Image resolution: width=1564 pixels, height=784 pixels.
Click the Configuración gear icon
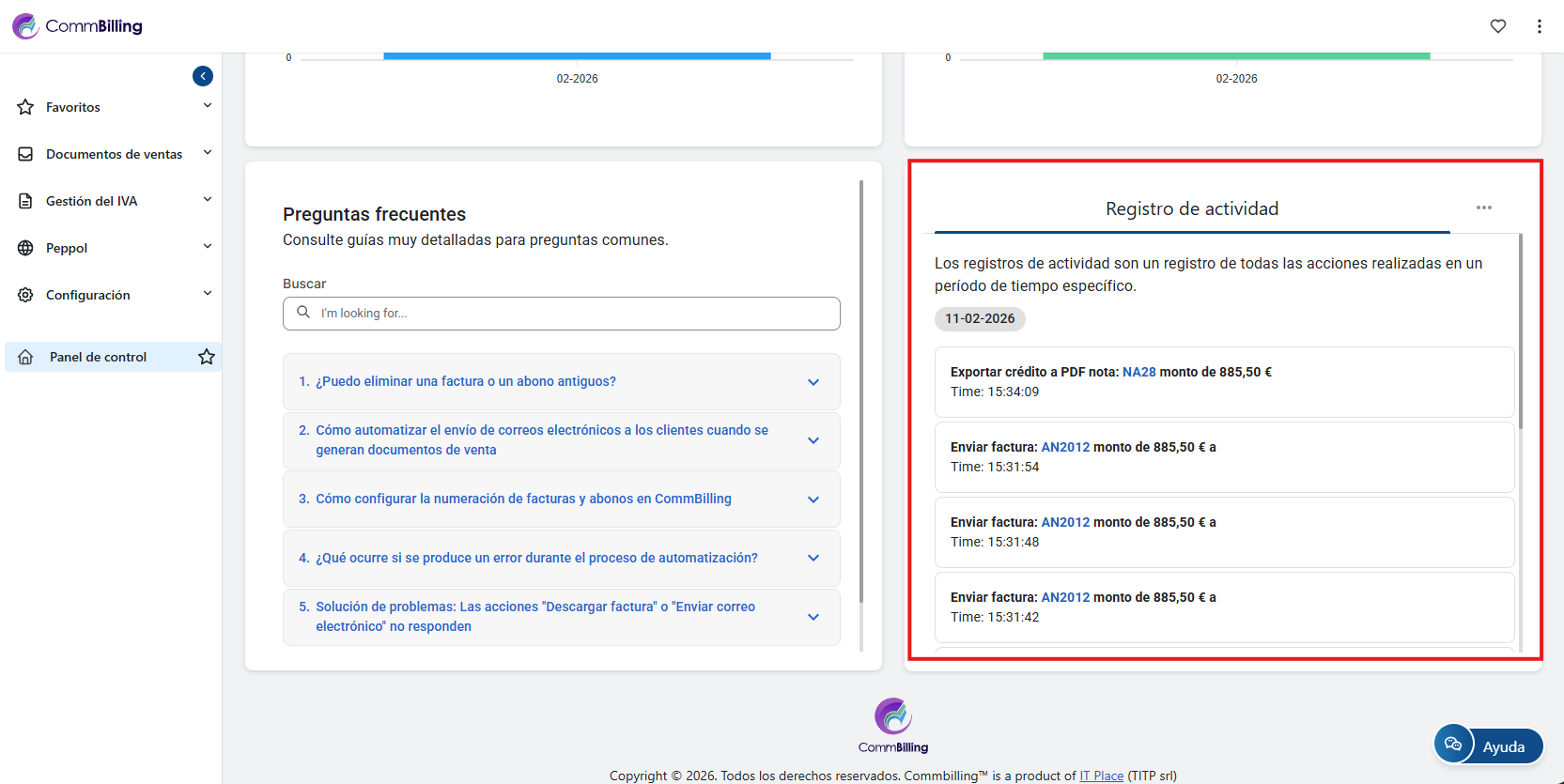(25, 295)
